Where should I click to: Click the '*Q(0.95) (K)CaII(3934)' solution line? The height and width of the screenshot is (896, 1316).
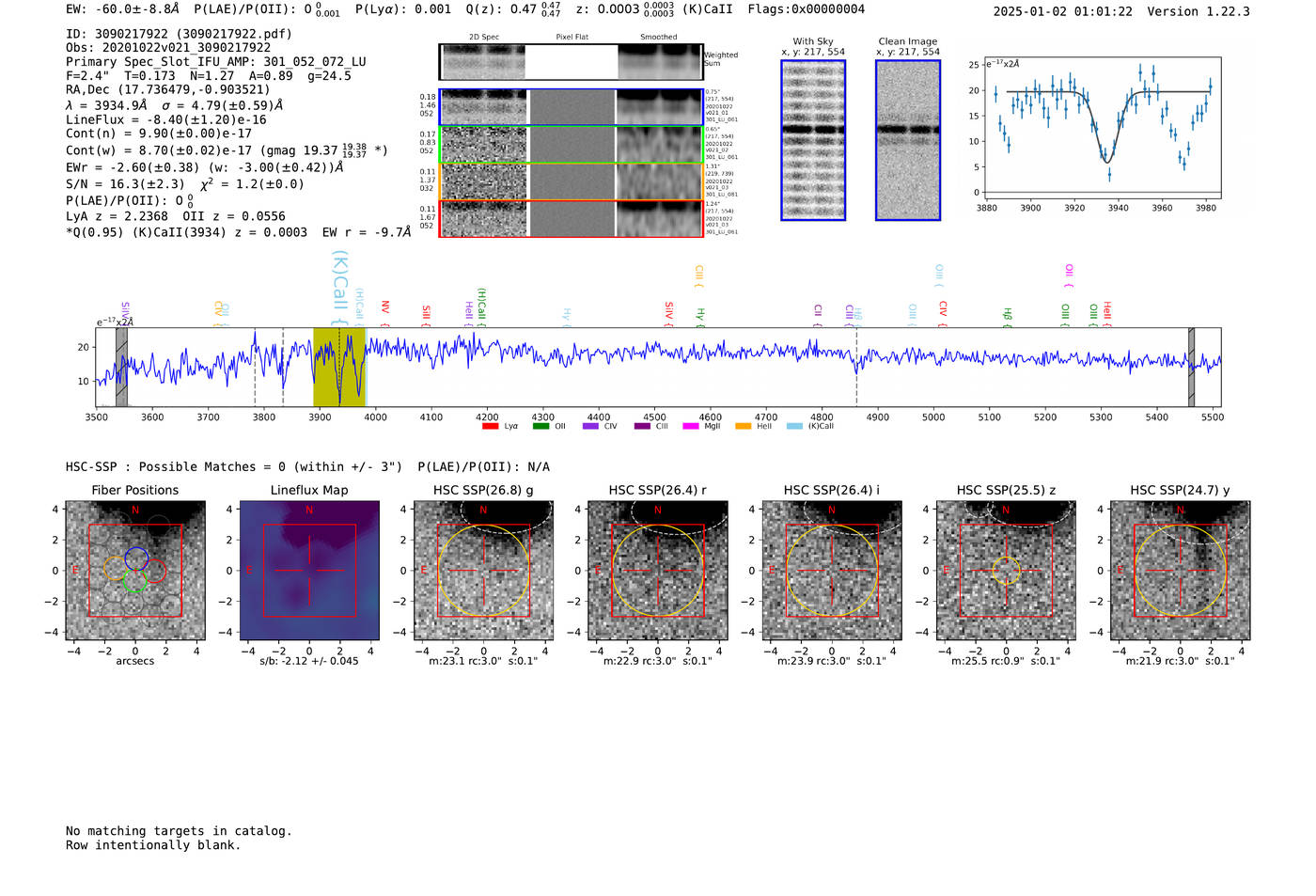tap(239, 232)
